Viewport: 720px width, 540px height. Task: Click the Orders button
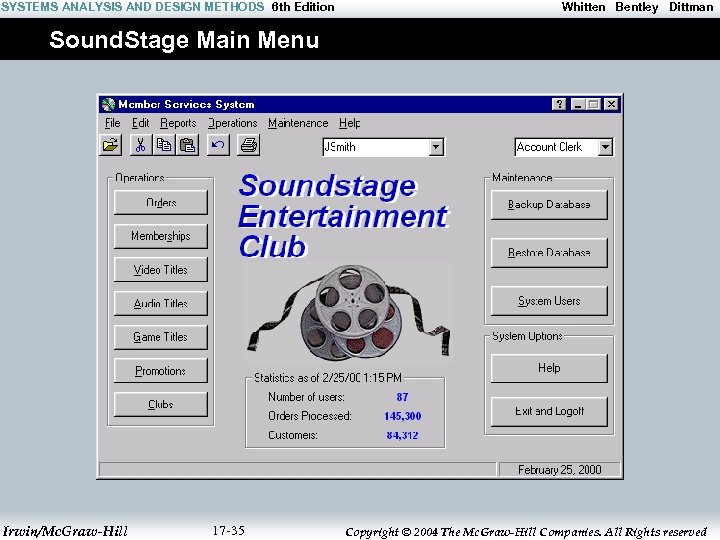click(x=161, y=202)
